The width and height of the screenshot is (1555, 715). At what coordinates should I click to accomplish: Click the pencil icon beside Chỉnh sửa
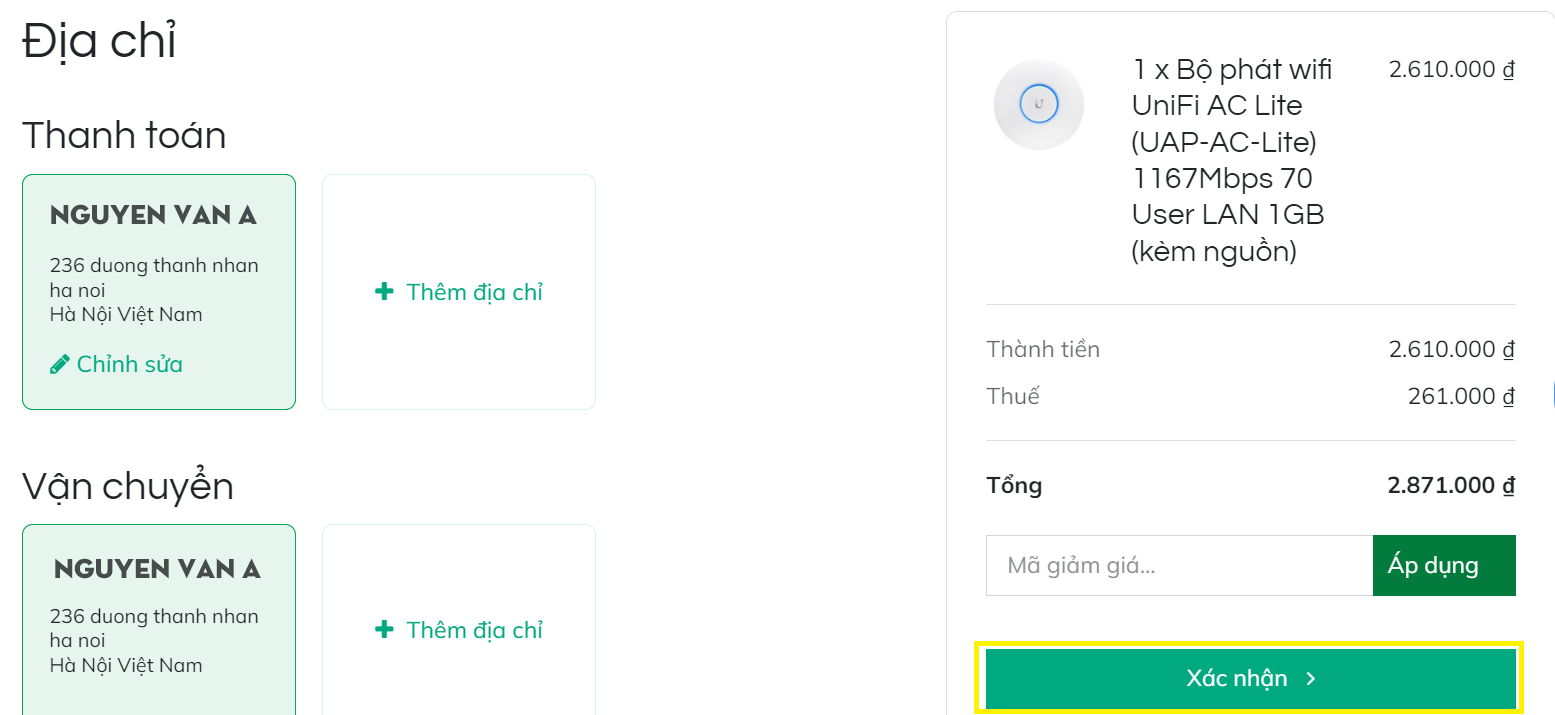[59, 364]
